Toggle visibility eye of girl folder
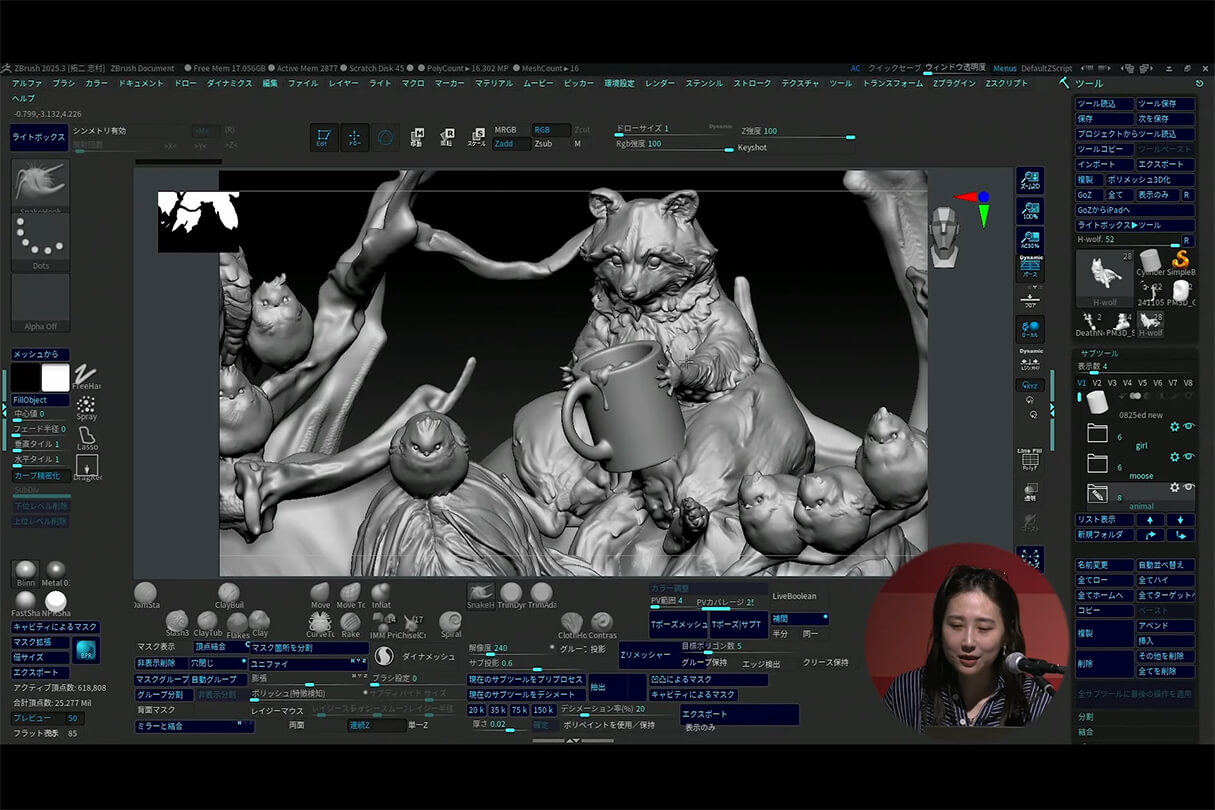 [x=1189, y=426]
